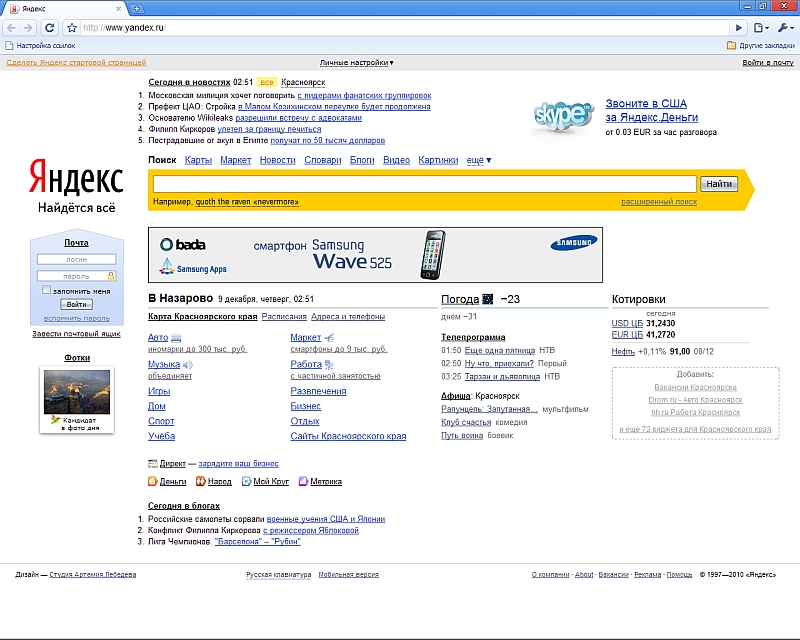Click the browser address bar
The width and height of the screenshot is (800, 640).
point(403,28)
